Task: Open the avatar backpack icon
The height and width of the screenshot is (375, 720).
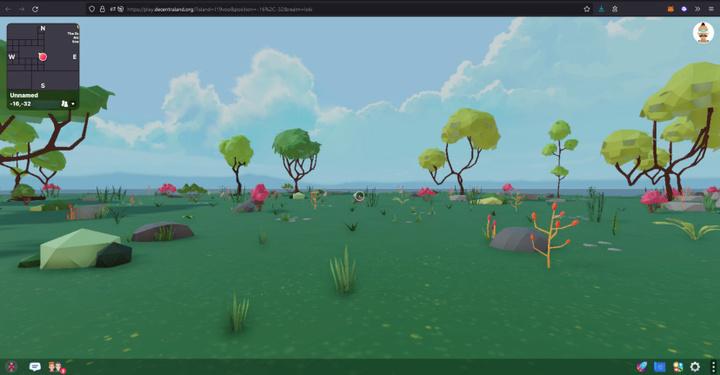Action: tap(678, 366)
